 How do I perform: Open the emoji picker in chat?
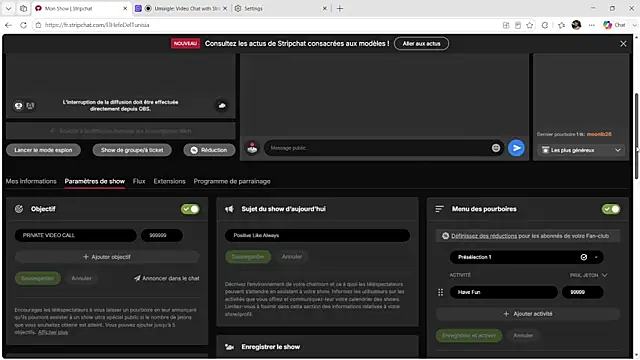point(496,148)
